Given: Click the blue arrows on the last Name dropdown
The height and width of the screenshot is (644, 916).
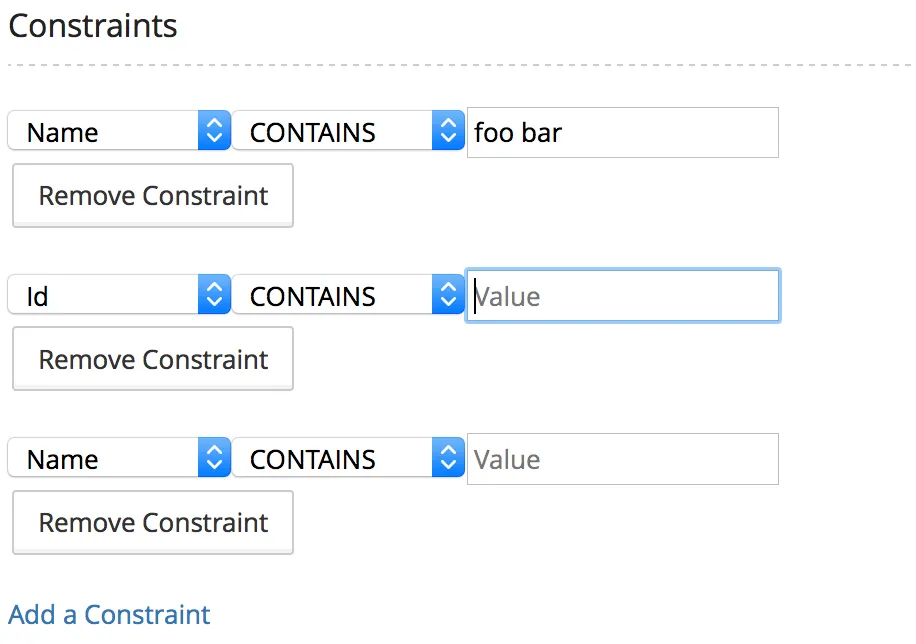Looking at the screenshot, I should click(213, 458).
